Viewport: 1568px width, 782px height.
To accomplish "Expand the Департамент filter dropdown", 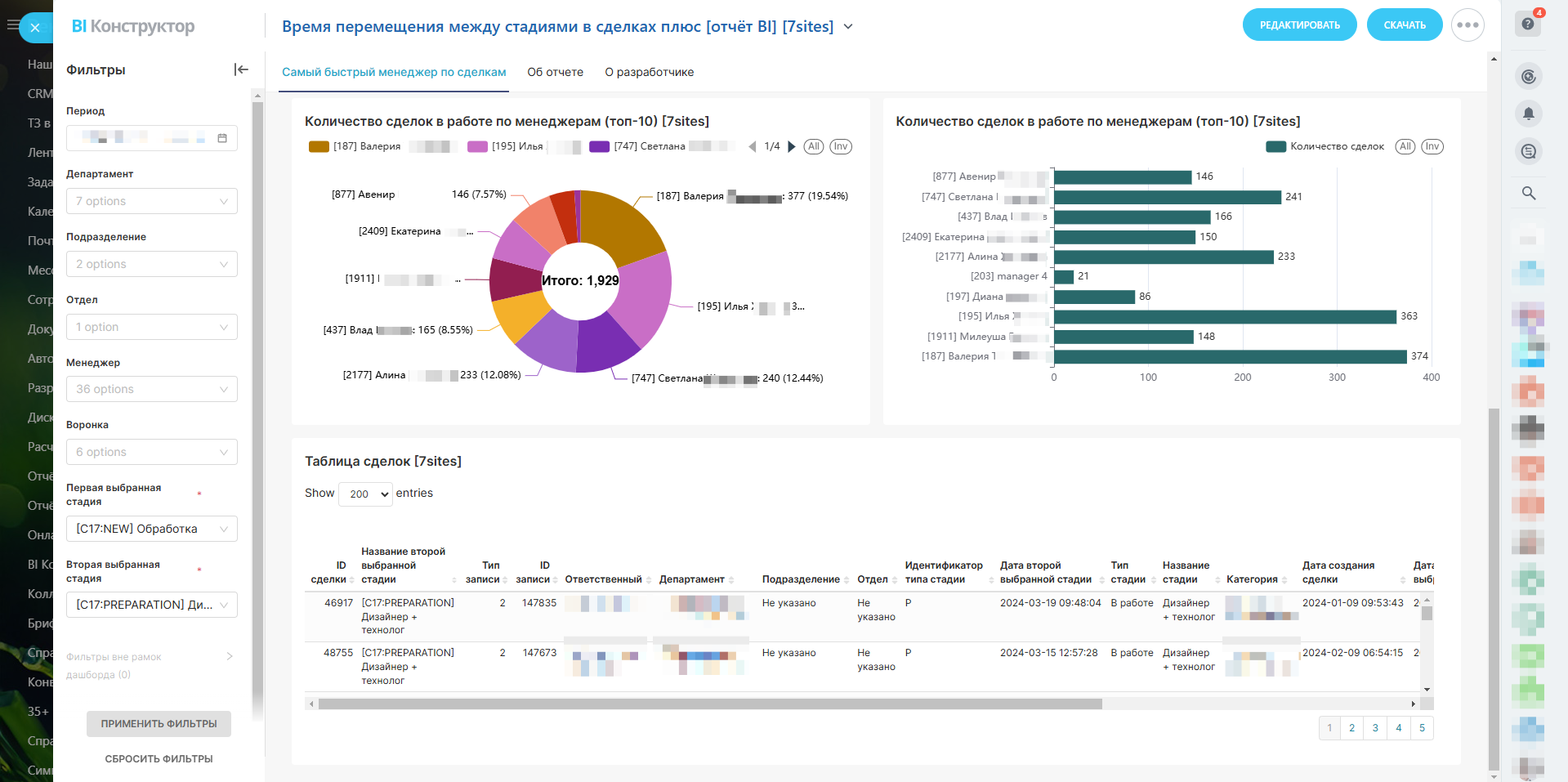I will click(152, 201).
